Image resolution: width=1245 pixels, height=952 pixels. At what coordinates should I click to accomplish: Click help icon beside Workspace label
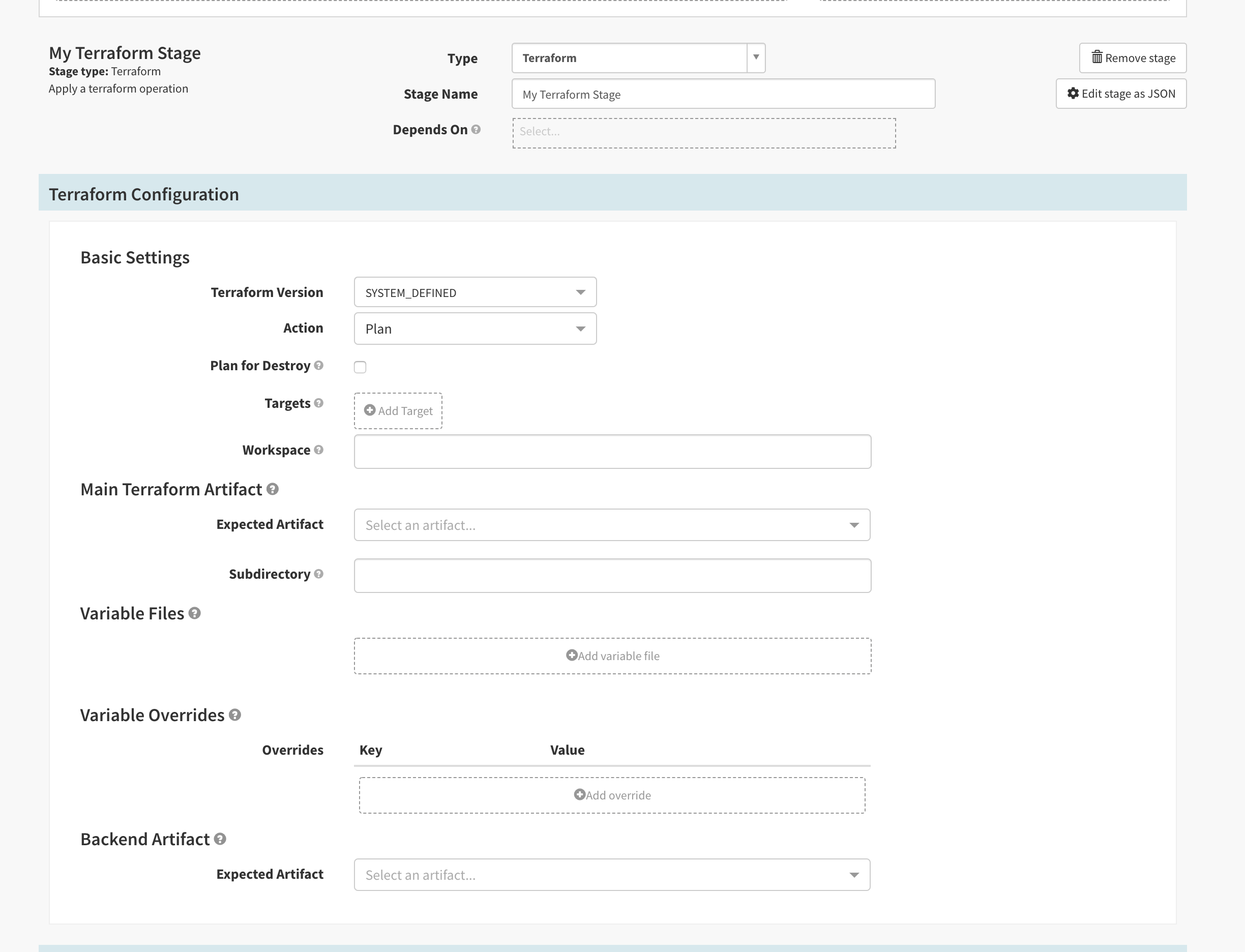coord(318,450)
